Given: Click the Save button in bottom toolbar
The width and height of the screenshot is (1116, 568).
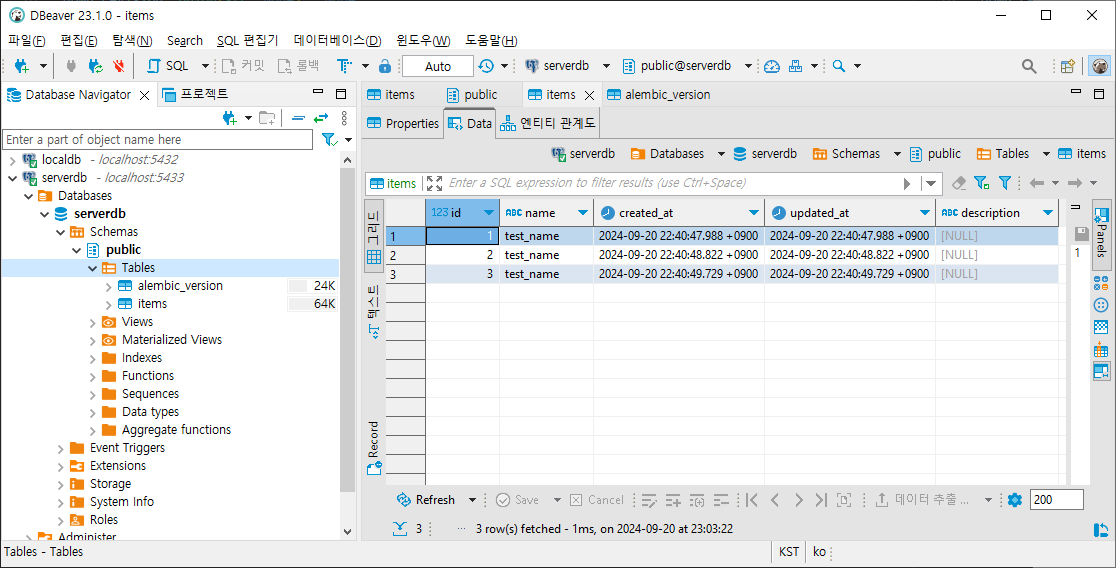Looking at the screenshot, I should point(517,500).
